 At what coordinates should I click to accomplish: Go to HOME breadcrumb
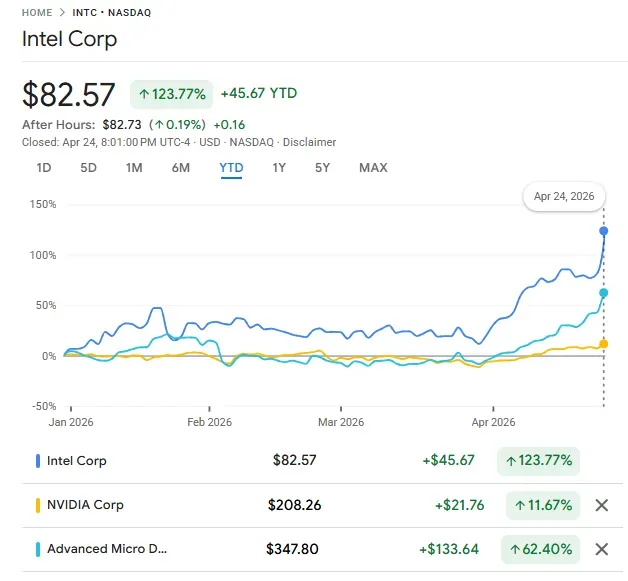coord(37,13)
